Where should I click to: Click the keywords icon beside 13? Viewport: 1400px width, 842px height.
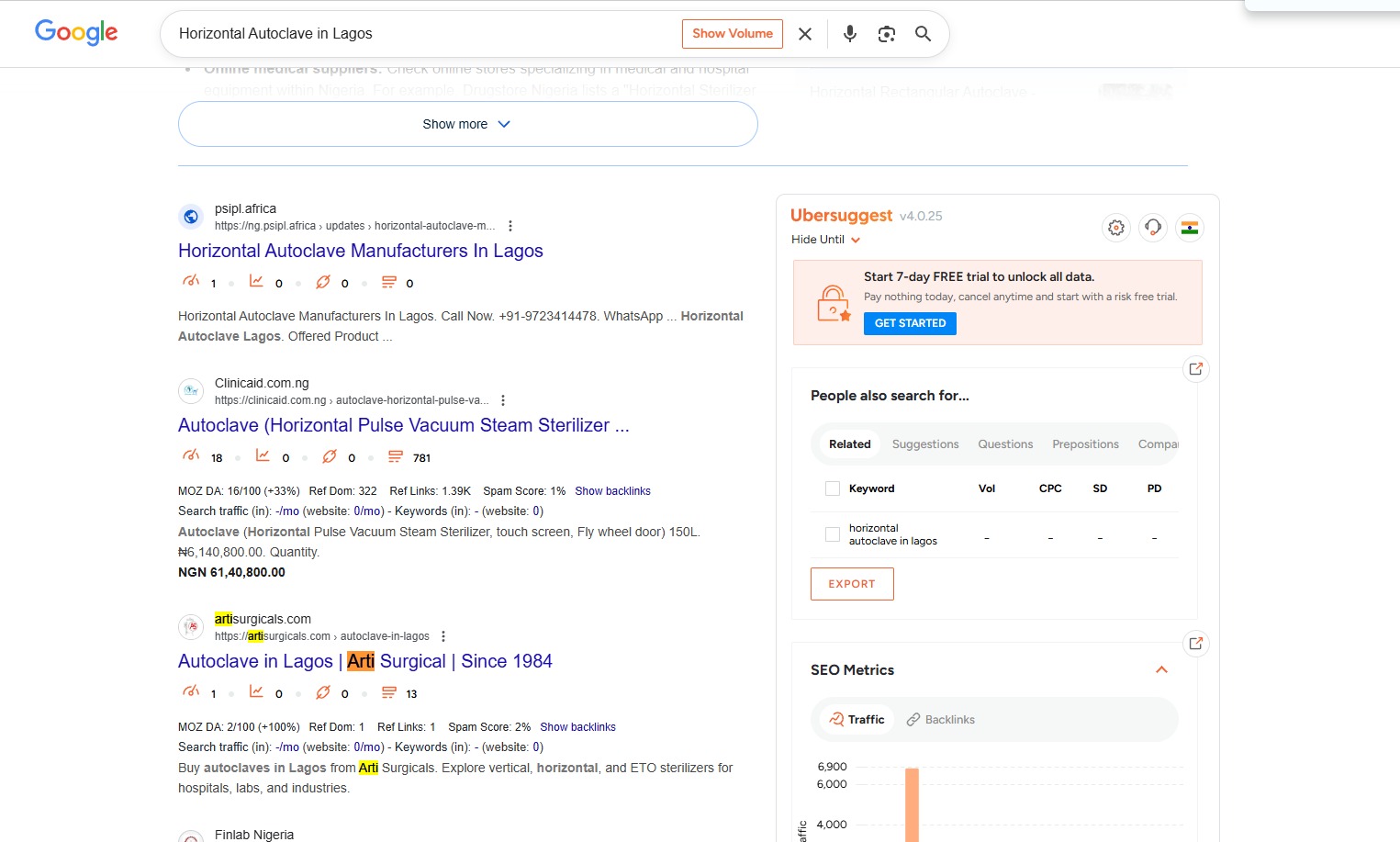[389, 691]
